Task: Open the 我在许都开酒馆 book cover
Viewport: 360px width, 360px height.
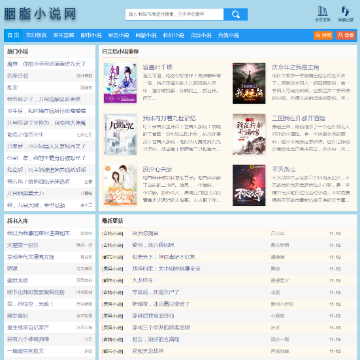Action: pyautogui.click(x=249, y=134)
